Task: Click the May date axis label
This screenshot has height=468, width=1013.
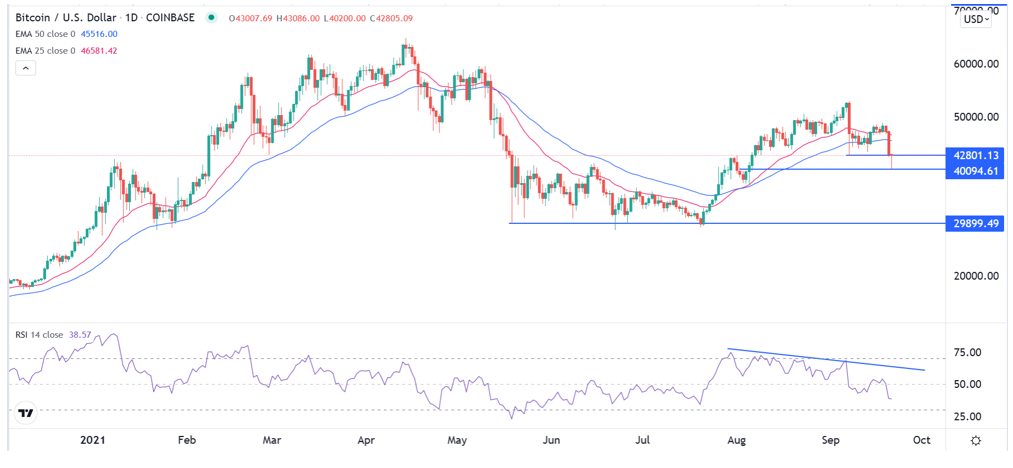Action: 457,441
